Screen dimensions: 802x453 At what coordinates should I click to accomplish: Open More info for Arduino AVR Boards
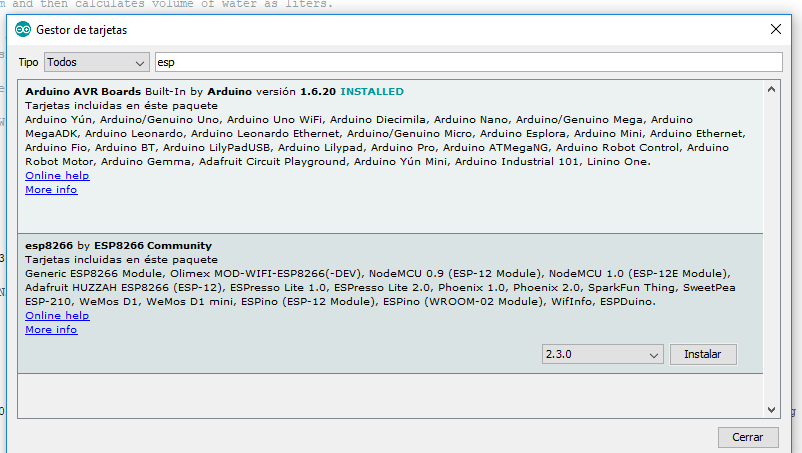click(51, 190)
